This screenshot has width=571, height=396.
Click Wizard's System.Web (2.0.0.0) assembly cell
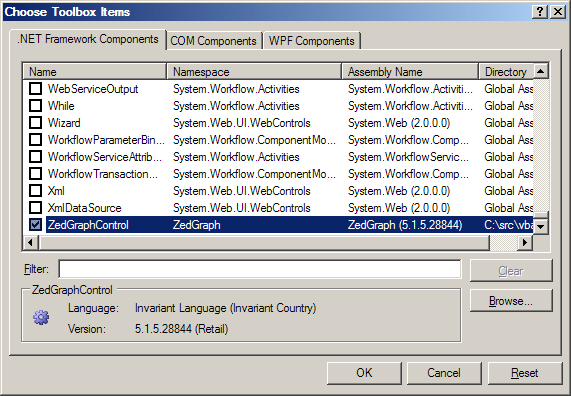399,123
